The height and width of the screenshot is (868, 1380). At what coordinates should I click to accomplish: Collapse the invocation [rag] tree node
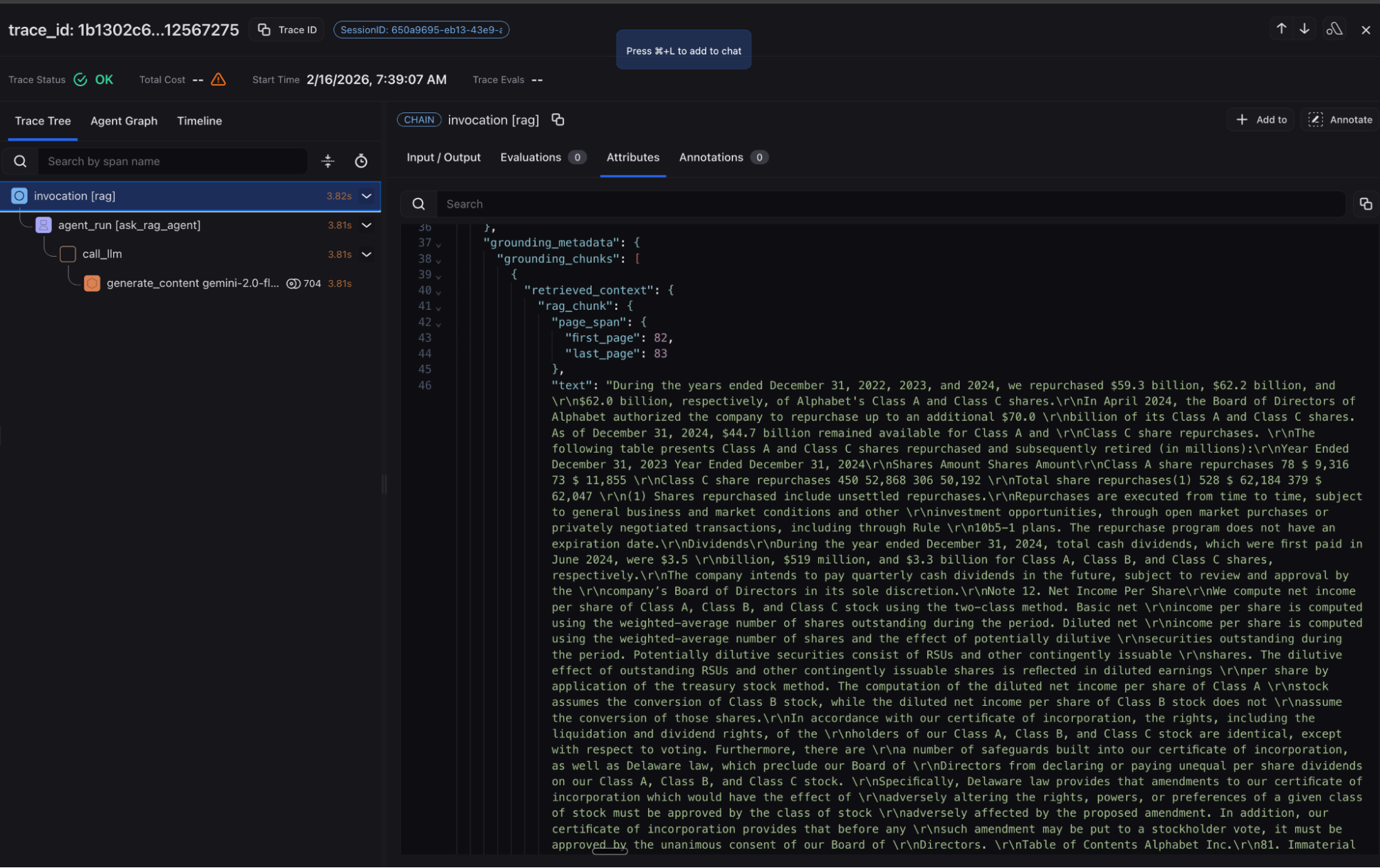(x=367, y=196)
